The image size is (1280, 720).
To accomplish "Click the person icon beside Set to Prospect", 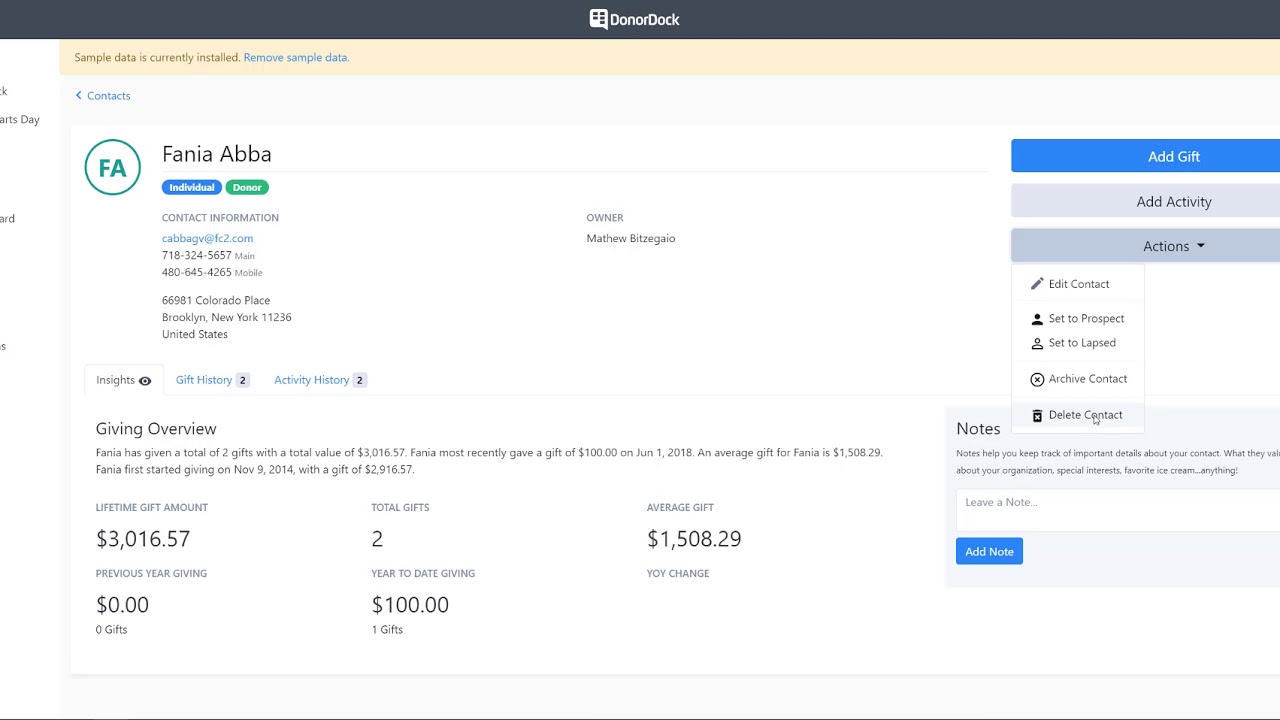I will pos(1037,319).
